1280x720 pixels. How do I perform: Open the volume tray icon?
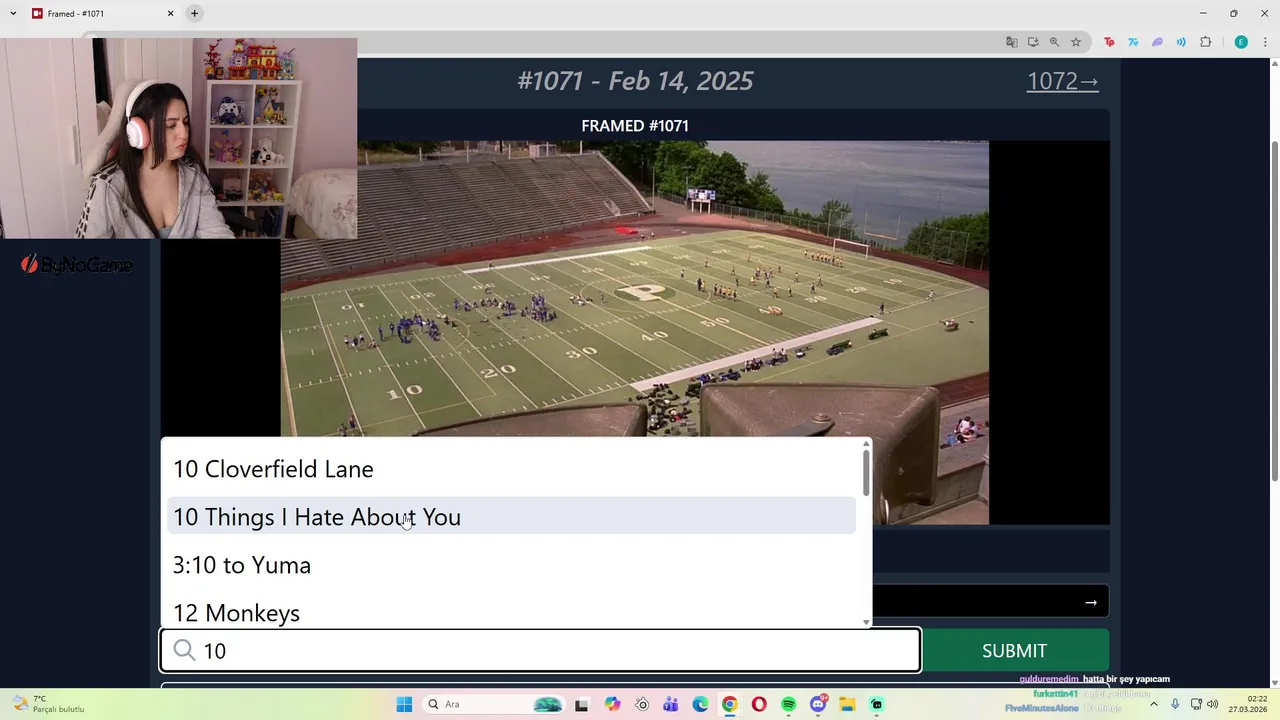[1213, 704]
